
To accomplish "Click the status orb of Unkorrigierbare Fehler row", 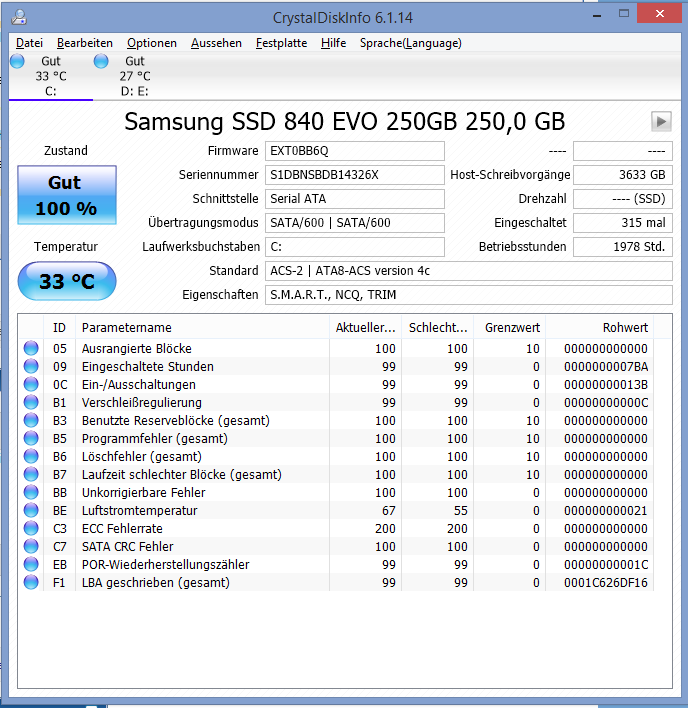I will [x=31, y=492].
